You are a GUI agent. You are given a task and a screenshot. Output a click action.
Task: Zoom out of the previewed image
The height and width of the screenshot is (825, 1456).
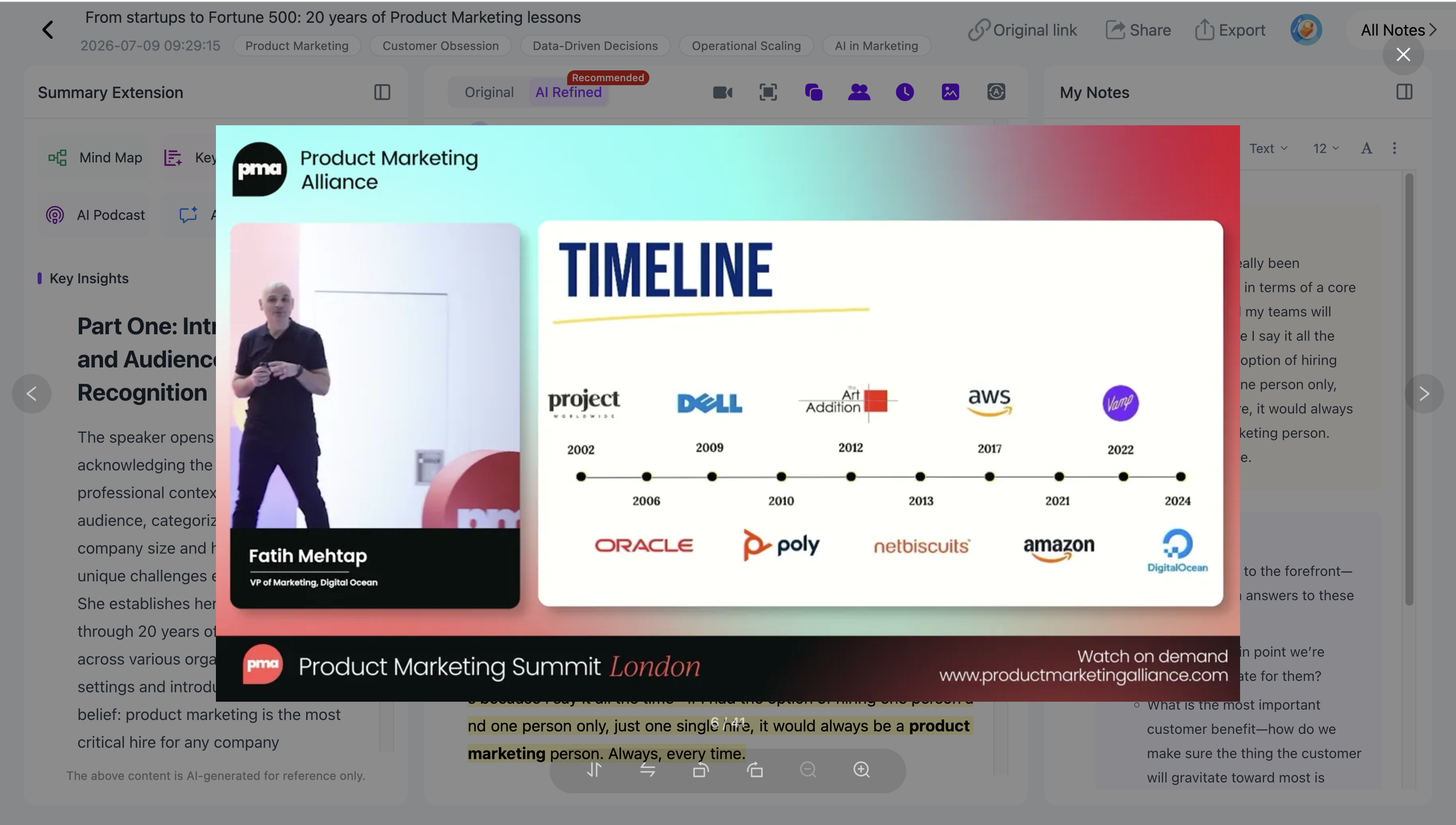[x=808, y=770]
